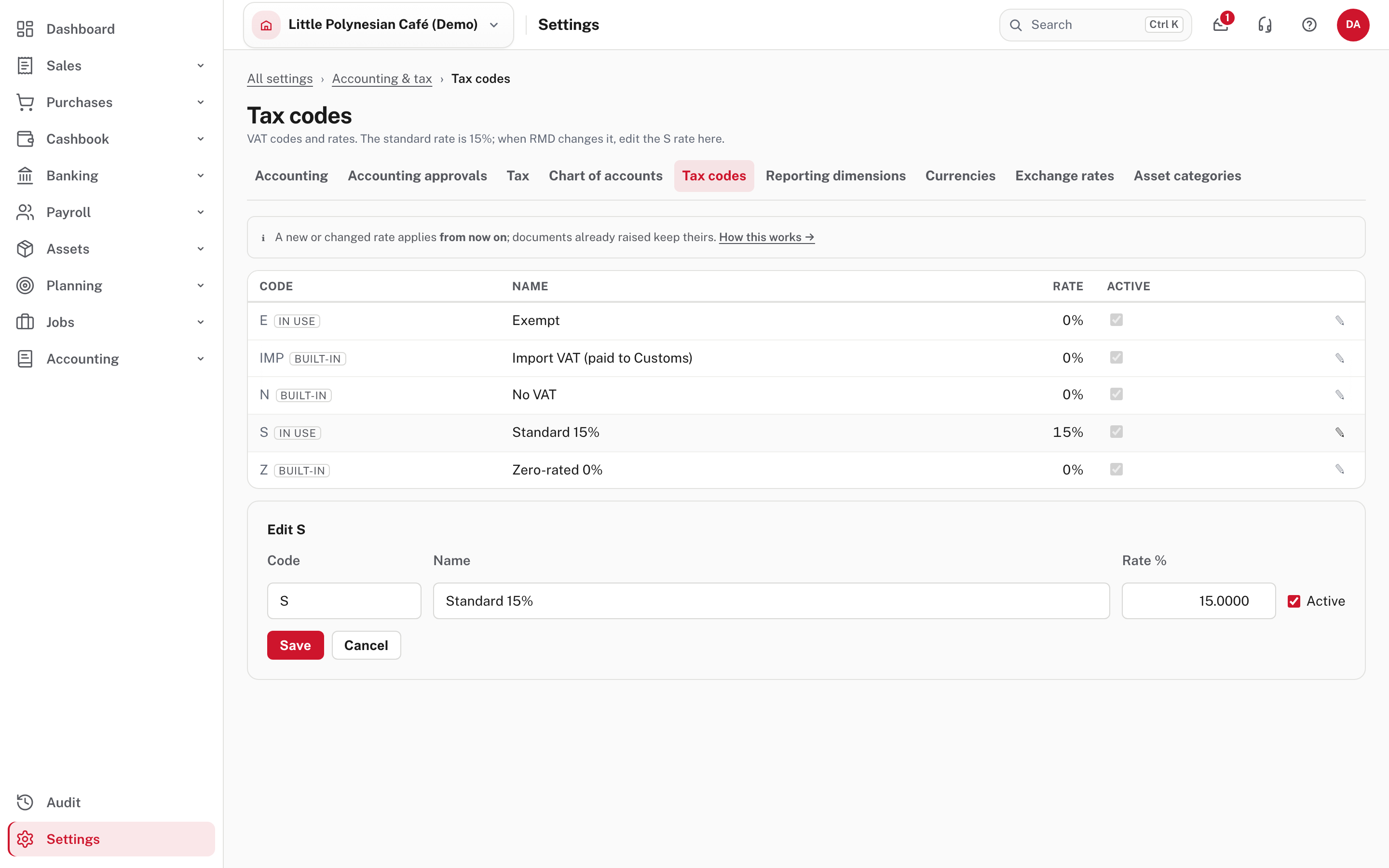Open the How this works link
The image size is (1389, 868).
point(766,237)
